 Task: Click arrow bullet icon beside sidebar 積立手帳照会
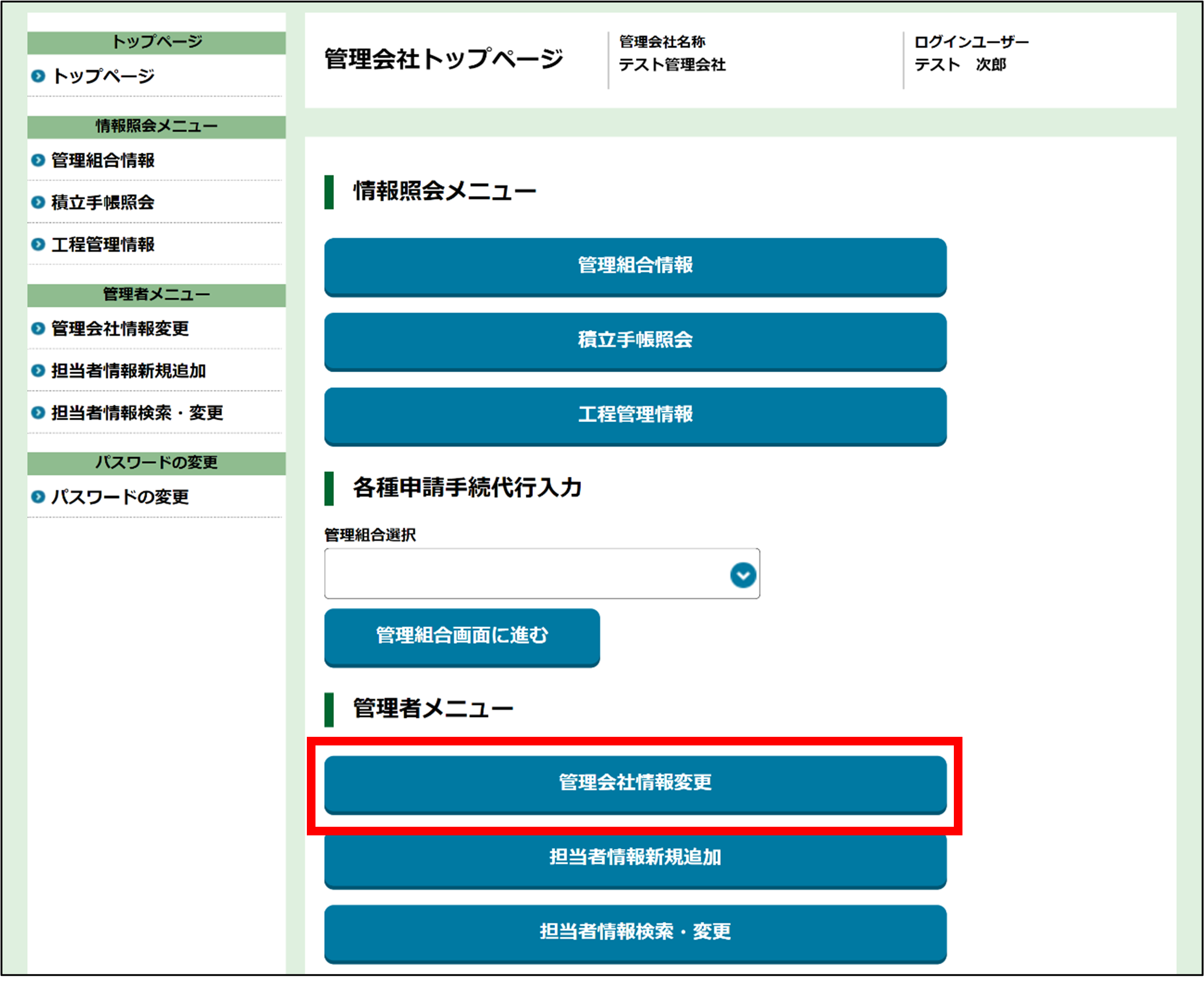[38, 202]
